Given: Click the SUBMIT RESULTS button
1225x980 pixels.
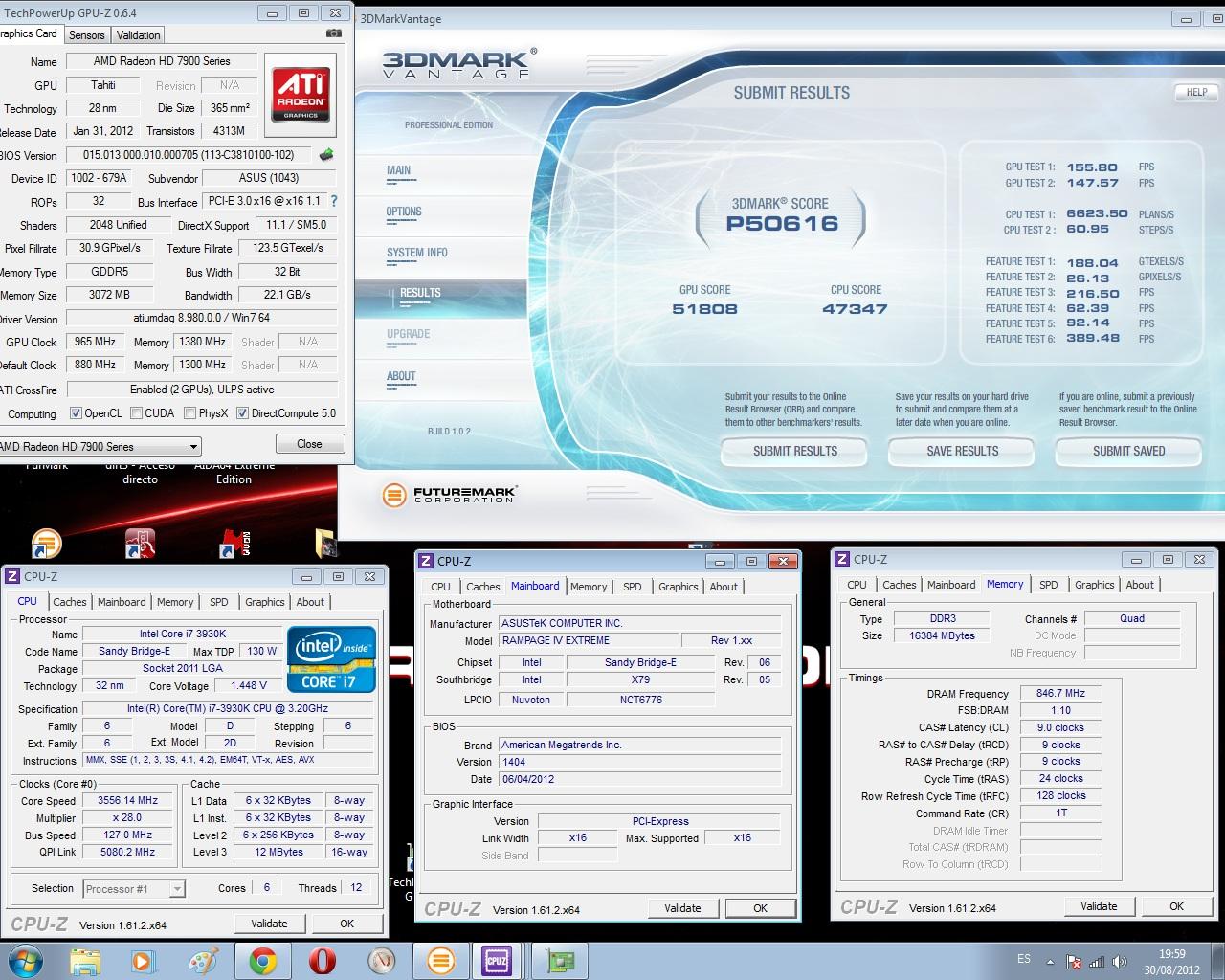Looking at the screenshot, I should 794,451.
